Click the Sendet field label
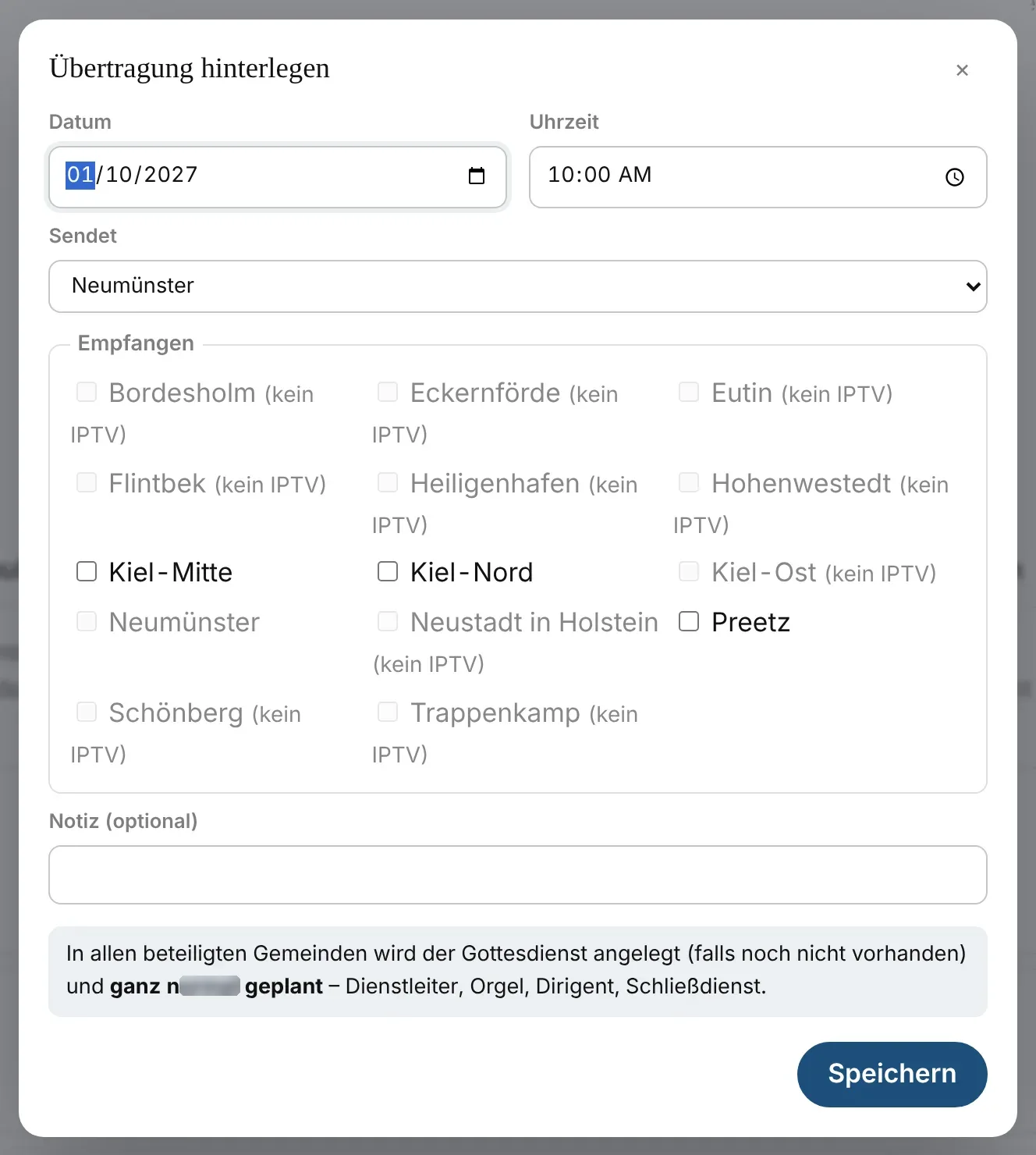 tap(83, 236)
